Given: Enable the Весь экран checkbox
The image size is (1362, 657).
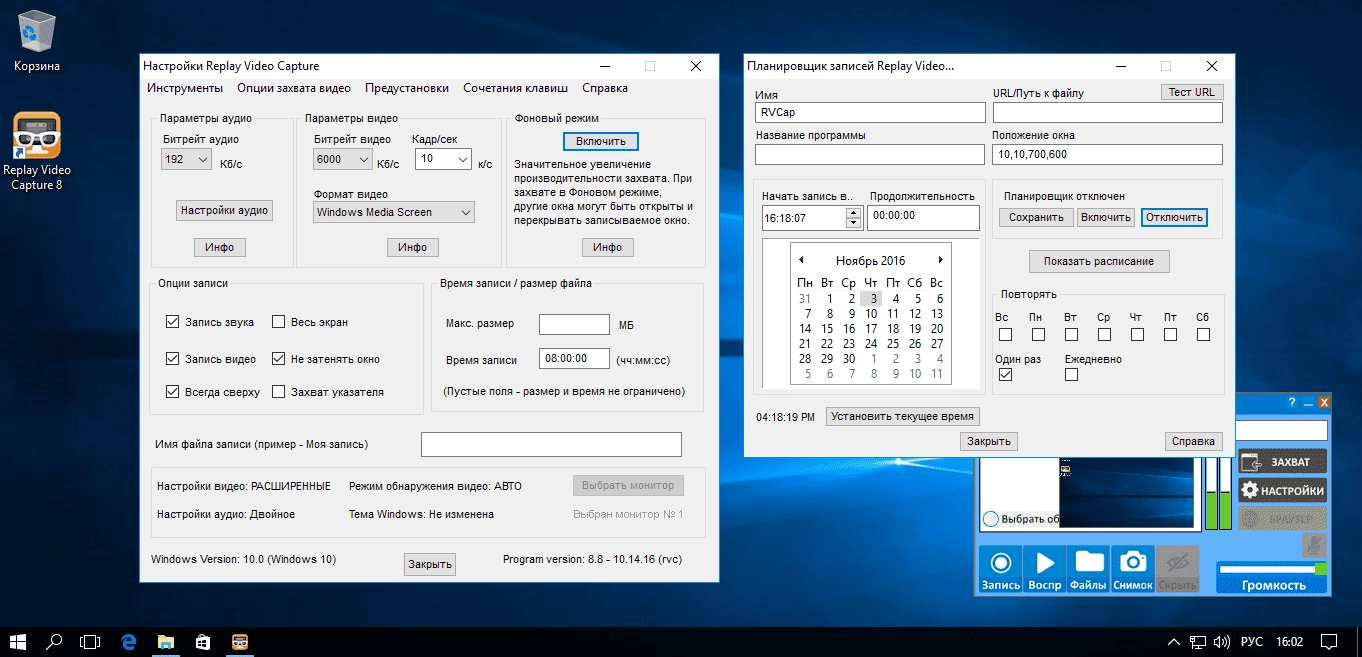Looking at the screenshot, I should point(279,322).
